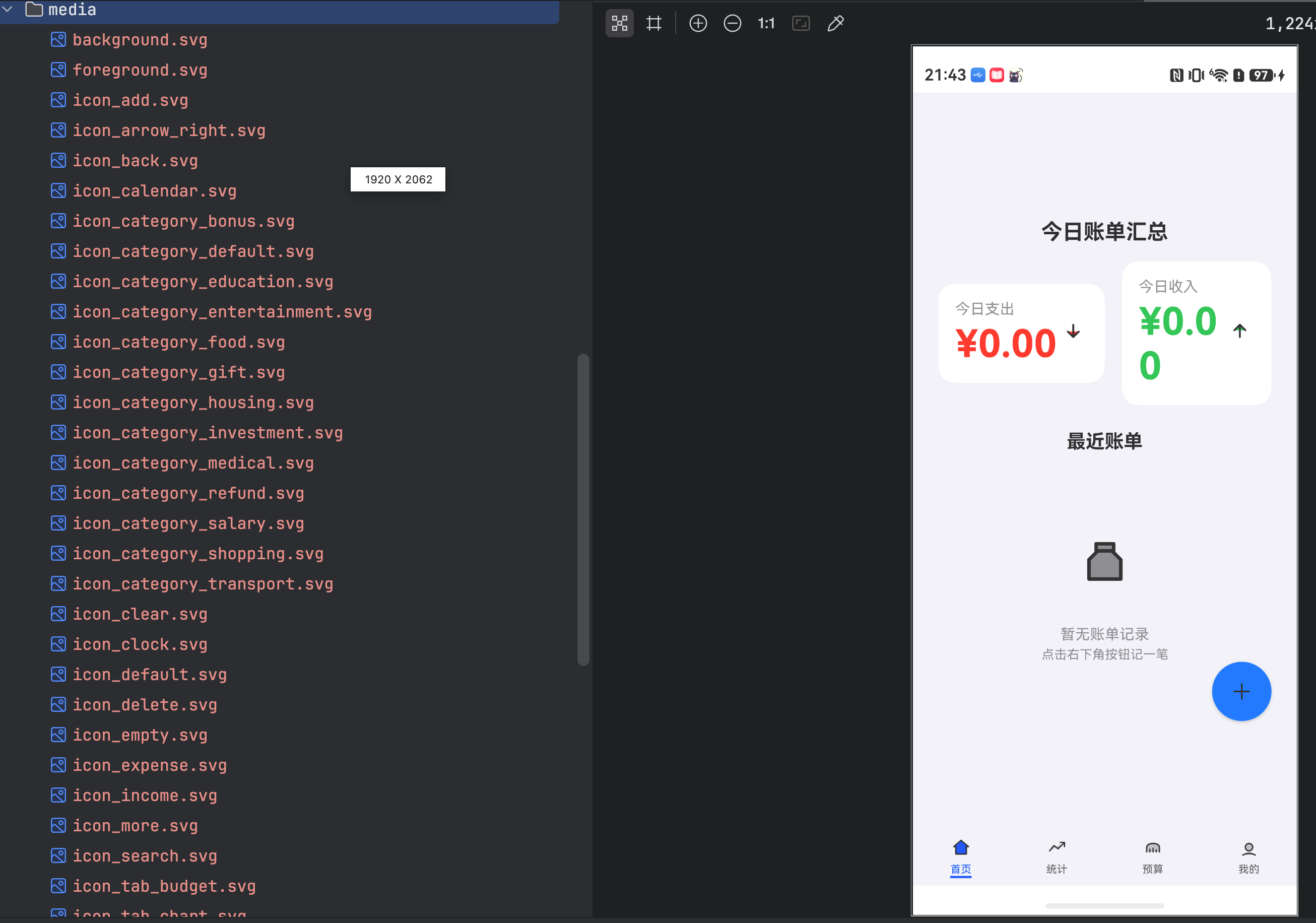Switch to the 我的 profile tab
This screenshot has width=1316, height=923.
coord(1248,858)
